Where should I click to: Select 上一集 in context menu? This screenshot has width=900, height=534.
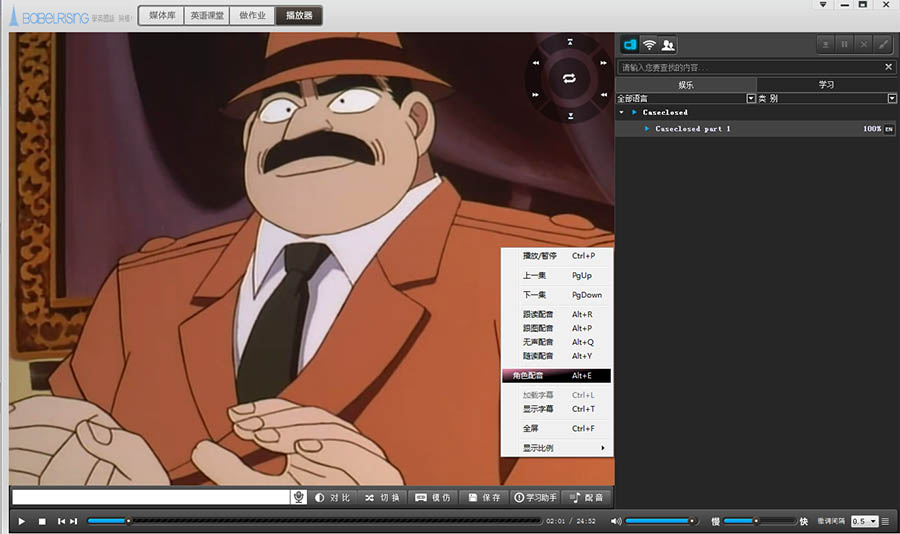(557, 276)
